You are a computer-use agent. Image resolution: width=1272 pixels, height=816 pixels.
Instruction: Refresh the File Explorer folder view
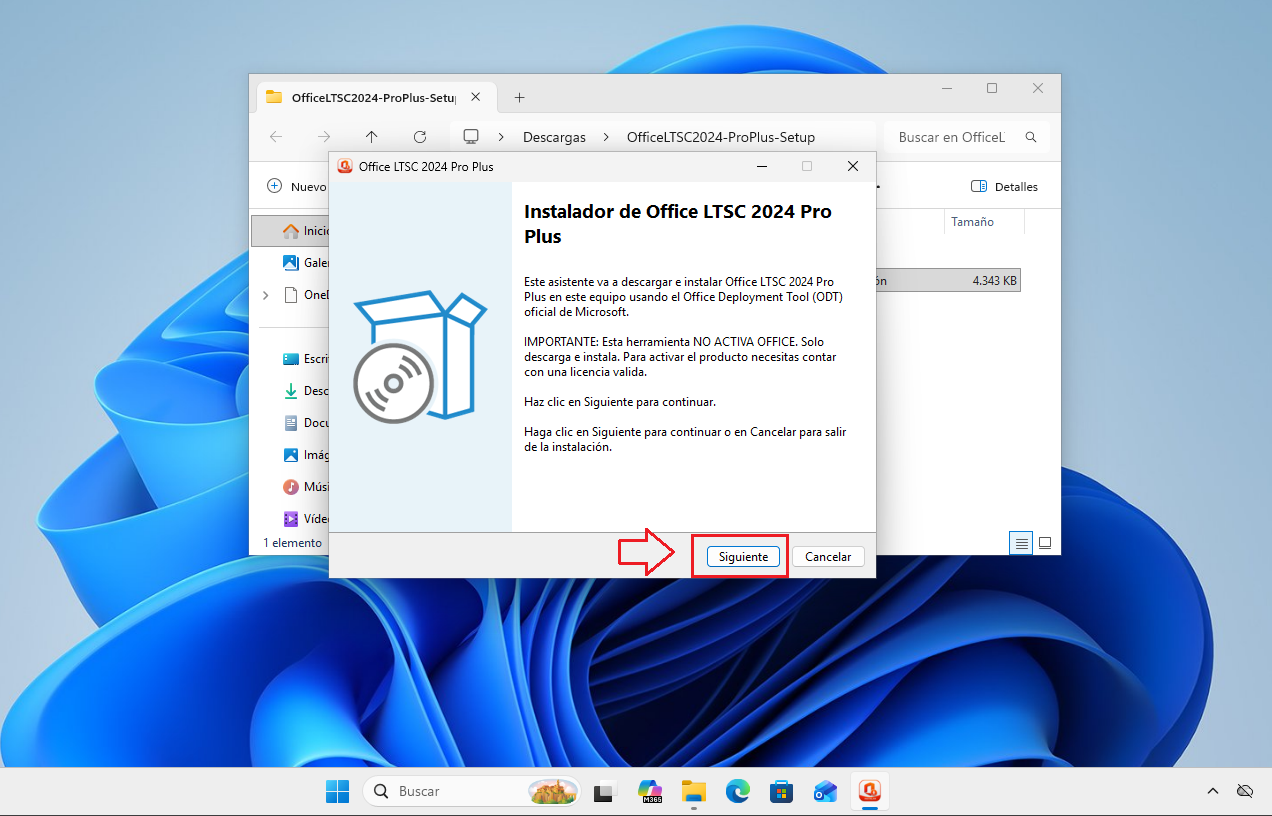(x=420, y=137)
